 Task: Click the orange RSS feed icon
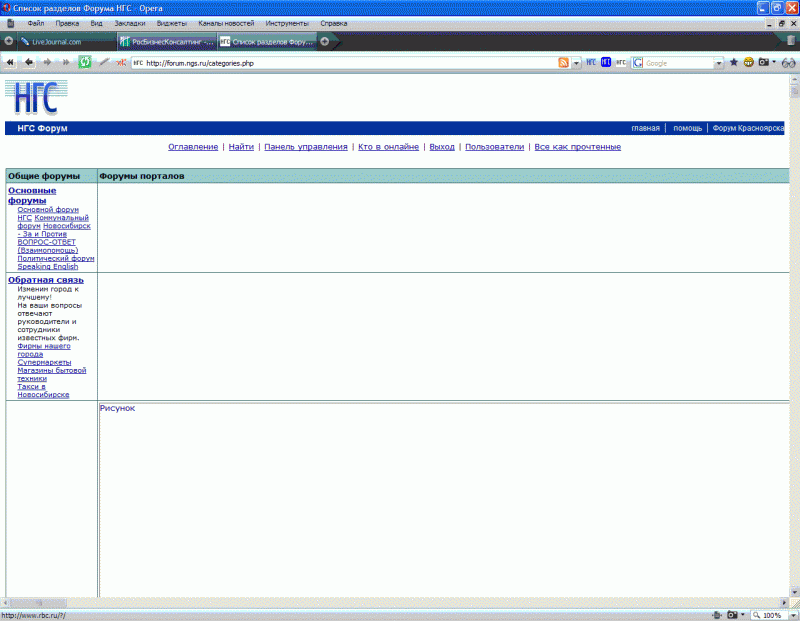[x=564, y=62]
